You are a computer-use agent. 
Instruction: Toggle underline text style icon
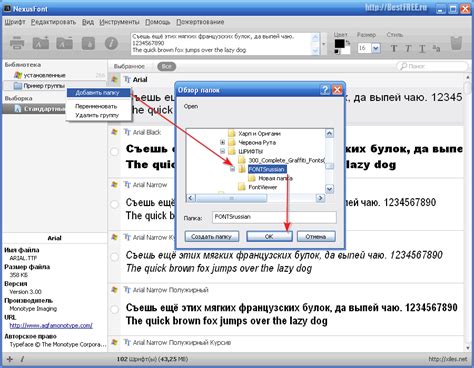pos(422,49)
